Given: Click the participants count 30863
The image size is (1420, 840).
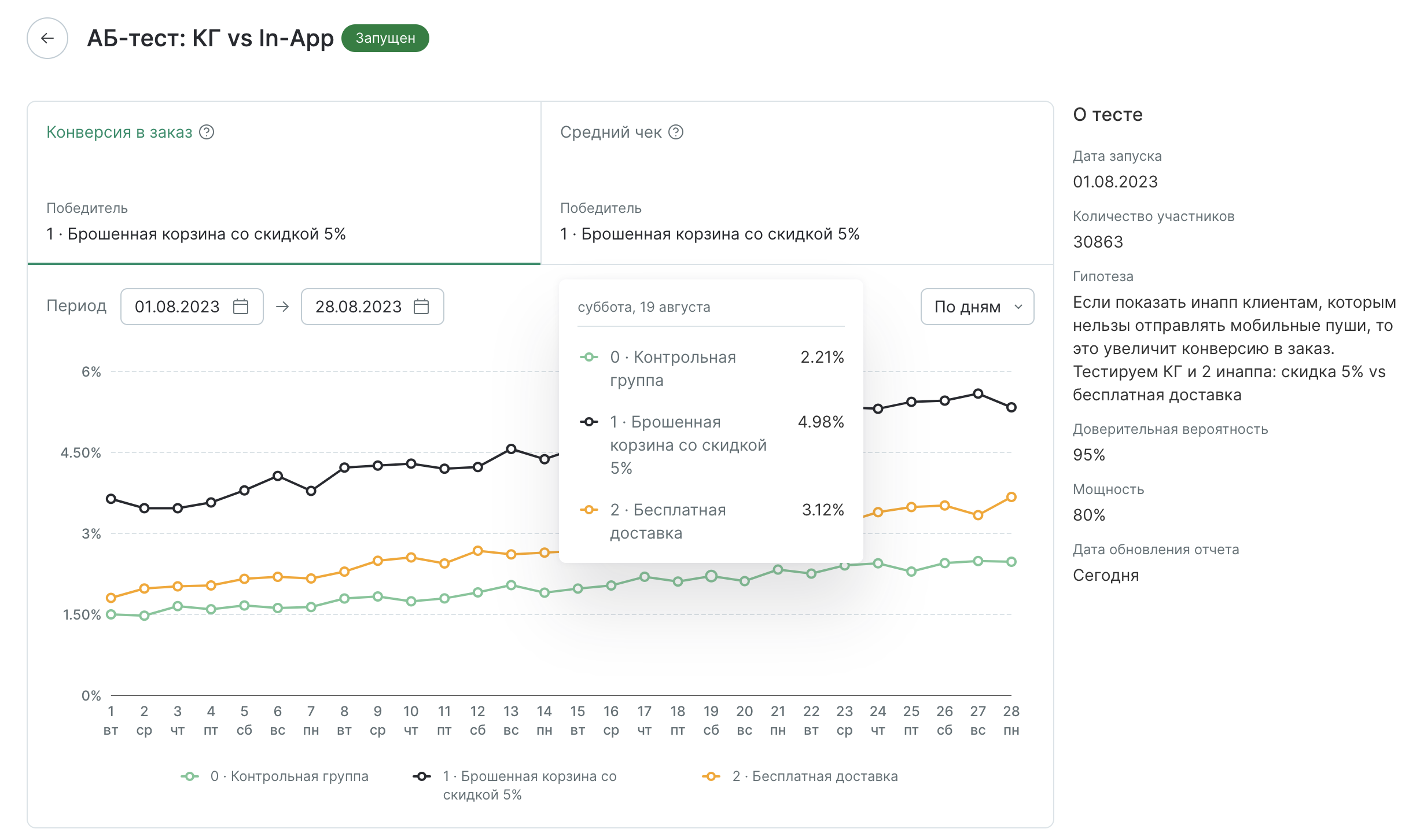Looking at the screenshot, I should tap(1098, 242).
